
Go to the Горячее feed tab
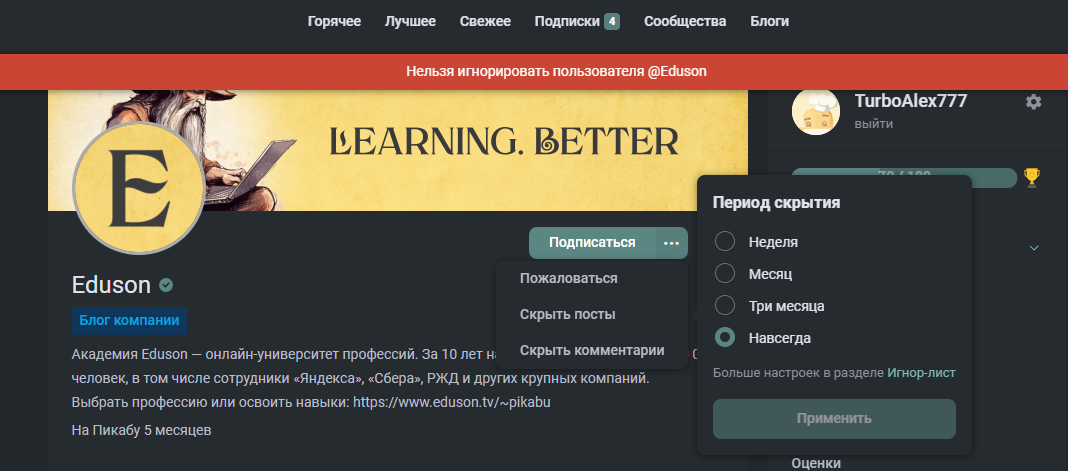[x=334, y=21]
